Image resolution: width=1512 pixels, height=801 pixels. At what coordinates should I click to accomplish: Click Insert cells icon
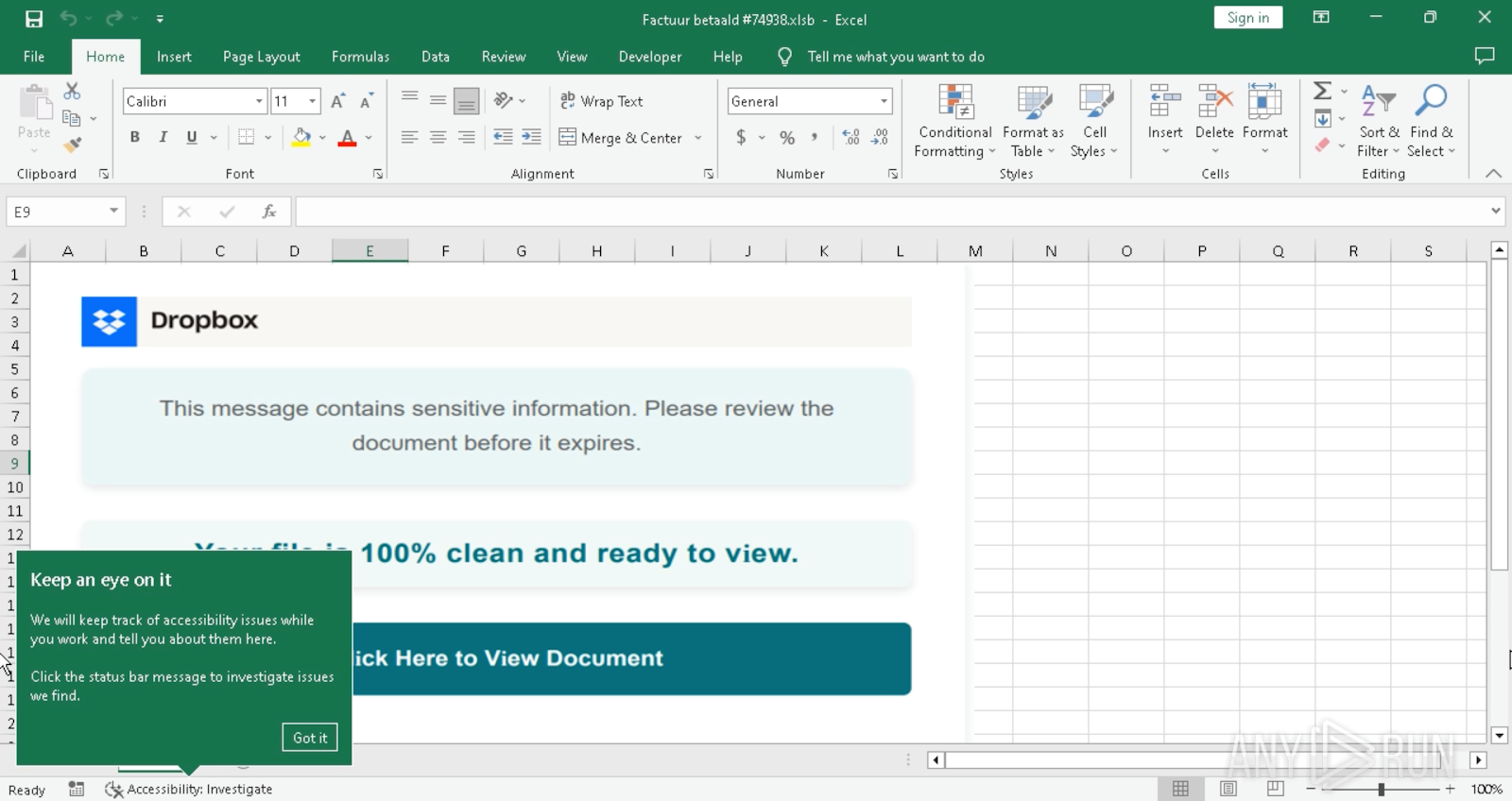(1165, 100)
